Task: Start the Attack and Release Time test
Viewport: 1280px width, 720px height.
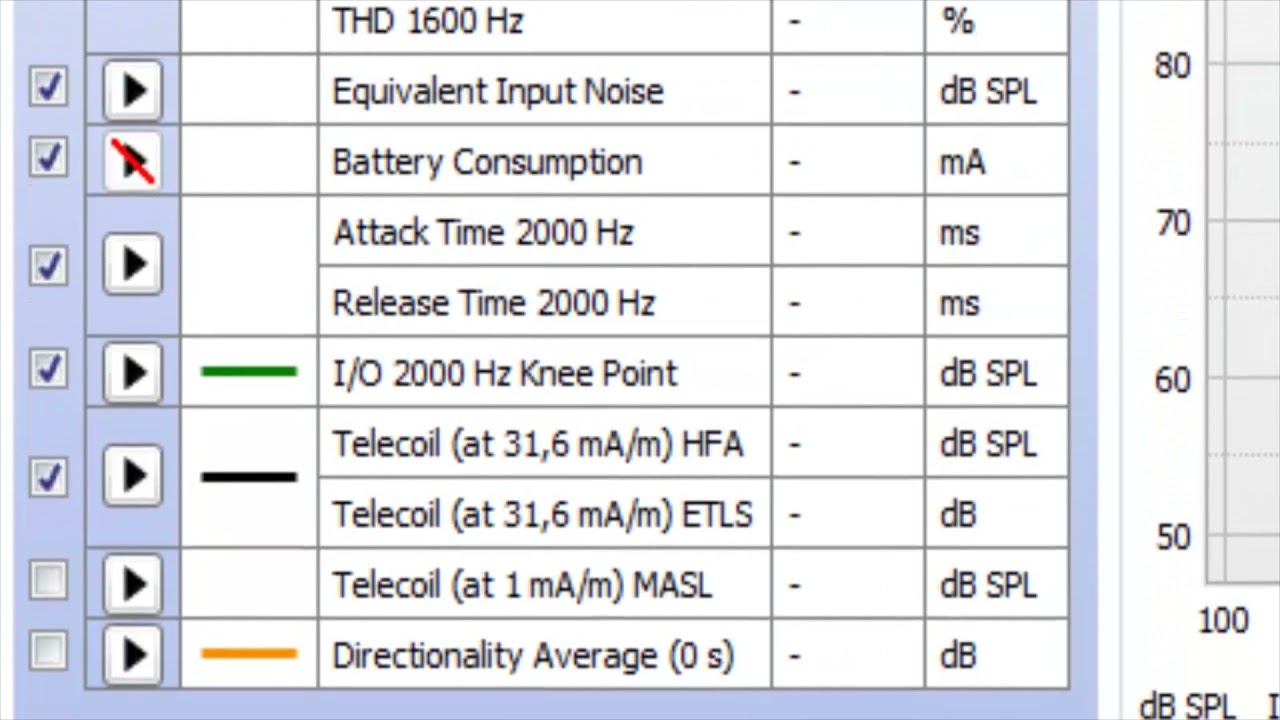Action: pos(133,265)
